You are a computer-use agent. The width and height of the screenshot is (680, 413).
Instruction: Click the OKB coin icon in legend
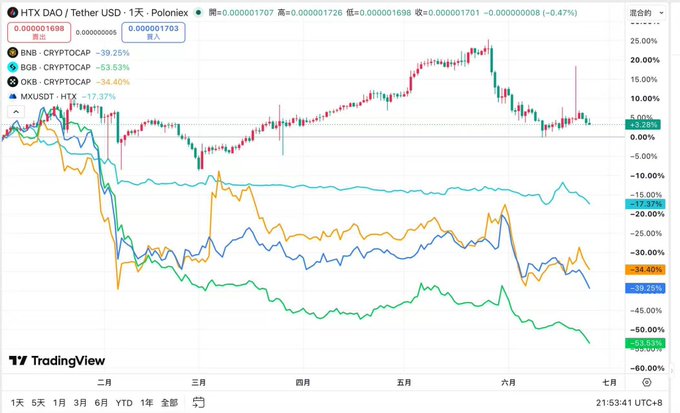point(13,82)
